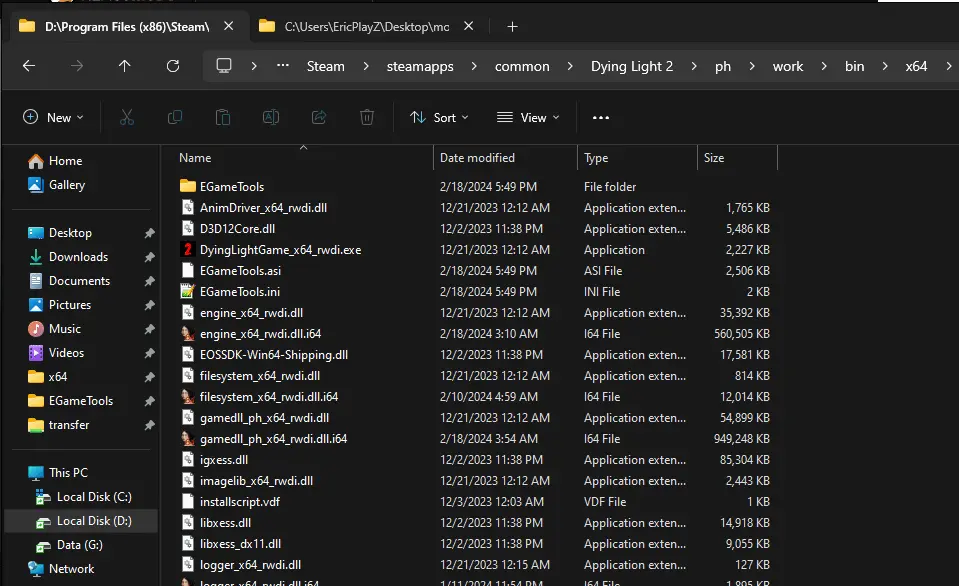Open the New item dropdown
Viewport: 959px width, 586px height.
click(x=53, y=117)
